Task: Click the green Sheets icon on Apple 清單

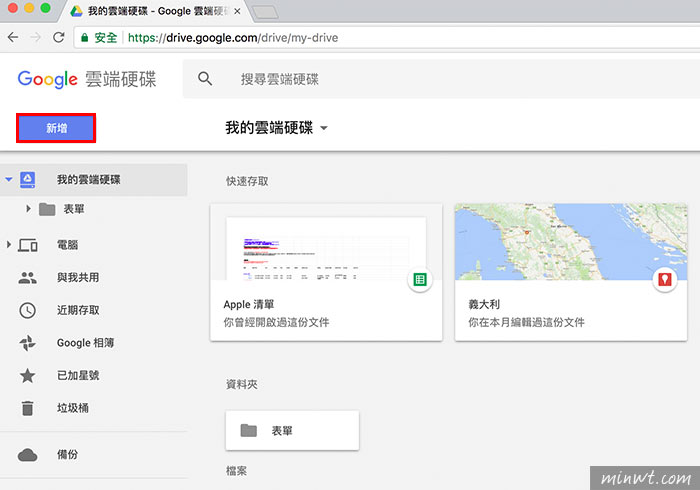Action: coord(420,280)
